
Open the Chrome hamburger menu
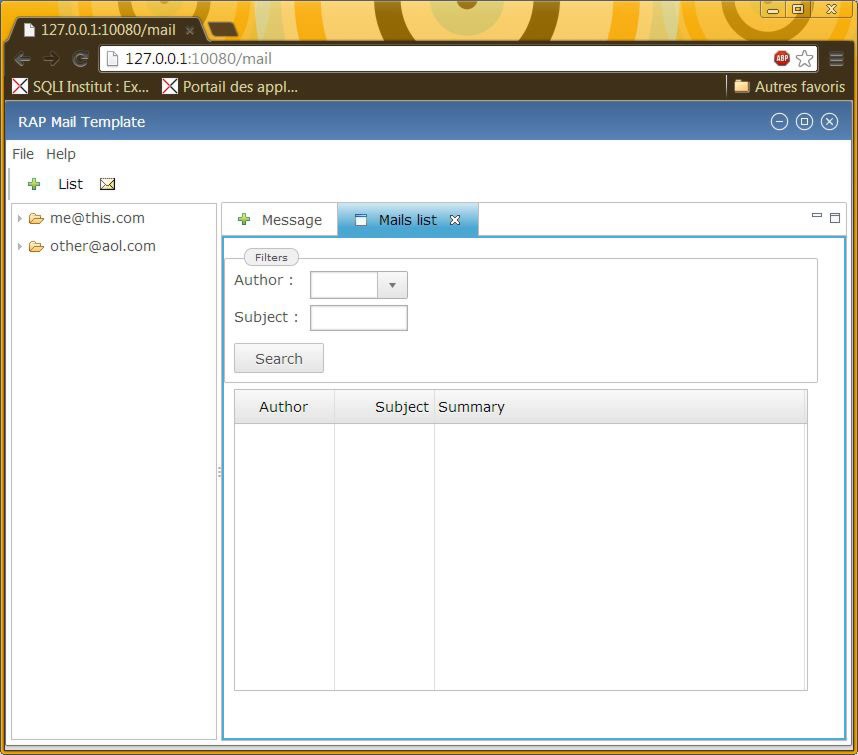[x=836, y=59]
